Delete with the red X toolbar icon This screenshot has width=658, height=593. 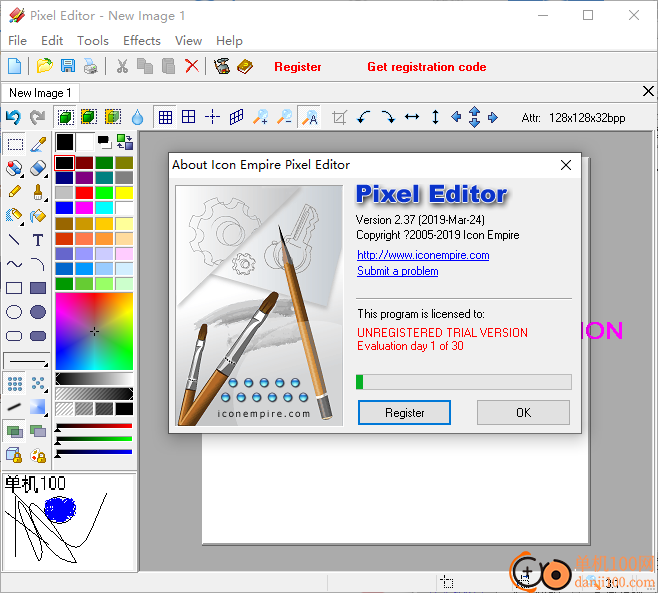[192, 66]
